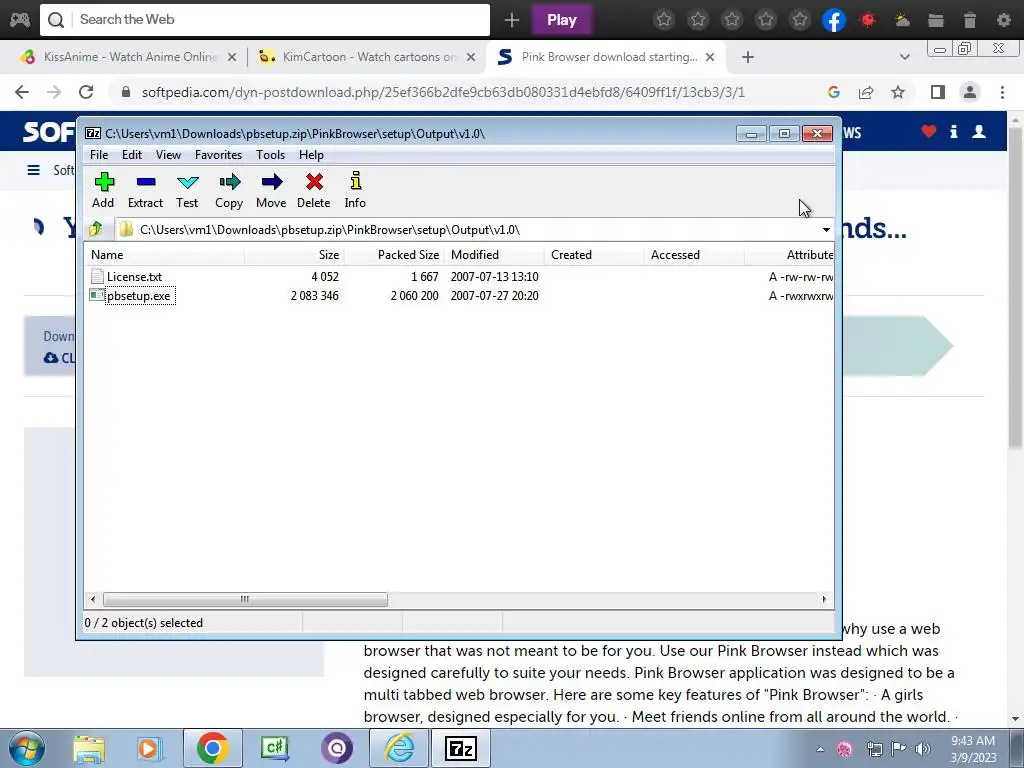
Task: Click the Softpedia user account icon
Action: click(x=979, y=131)
